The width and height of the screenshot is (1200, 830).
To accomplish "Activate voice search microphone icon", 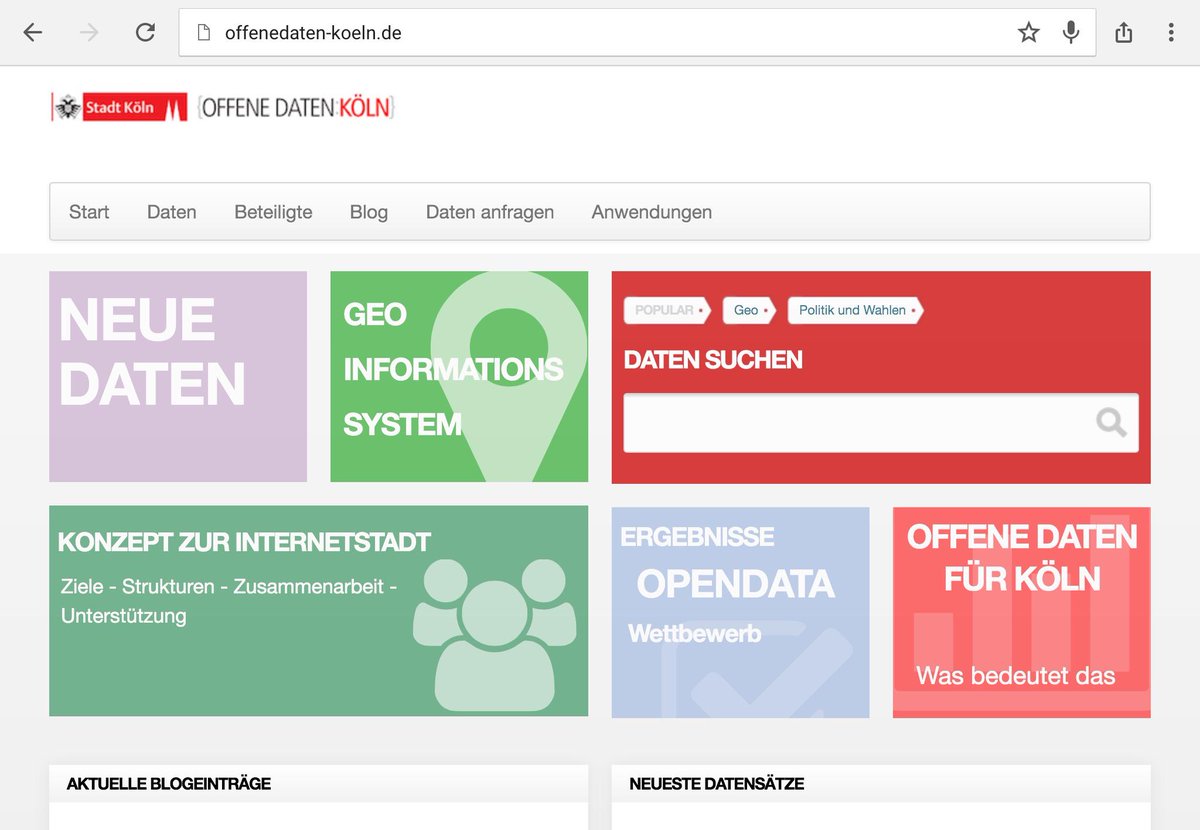I will coord(1071,33).
